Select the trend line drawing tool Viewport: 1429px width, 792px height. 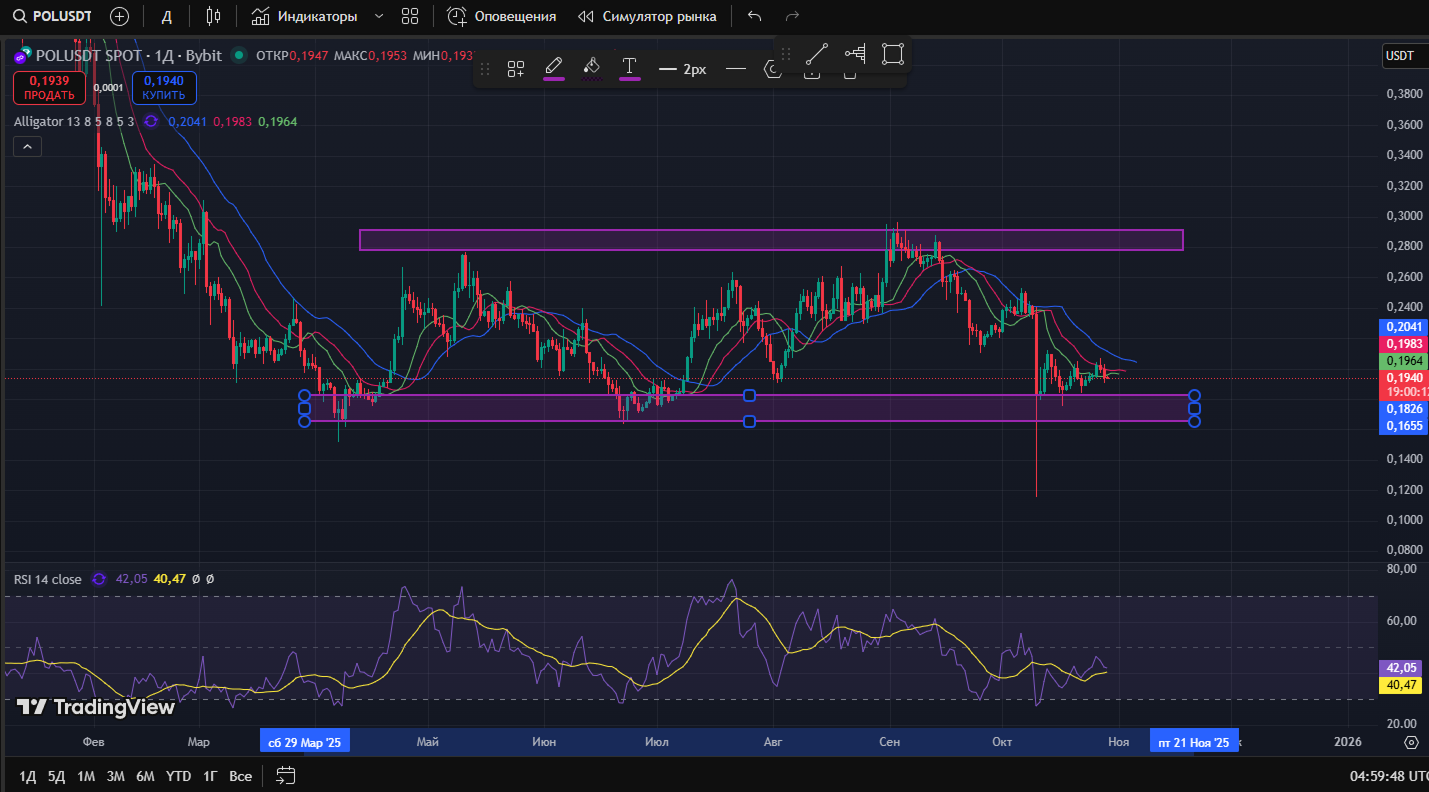click(817, 54)
